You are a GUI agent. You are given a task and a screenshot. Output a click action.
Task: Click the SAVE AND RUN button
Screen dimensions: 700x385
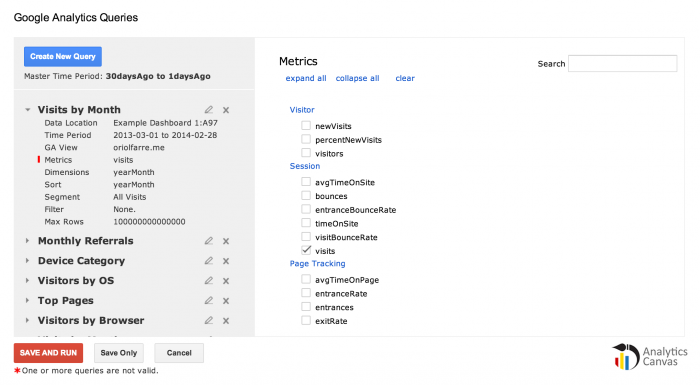[48, 353]
